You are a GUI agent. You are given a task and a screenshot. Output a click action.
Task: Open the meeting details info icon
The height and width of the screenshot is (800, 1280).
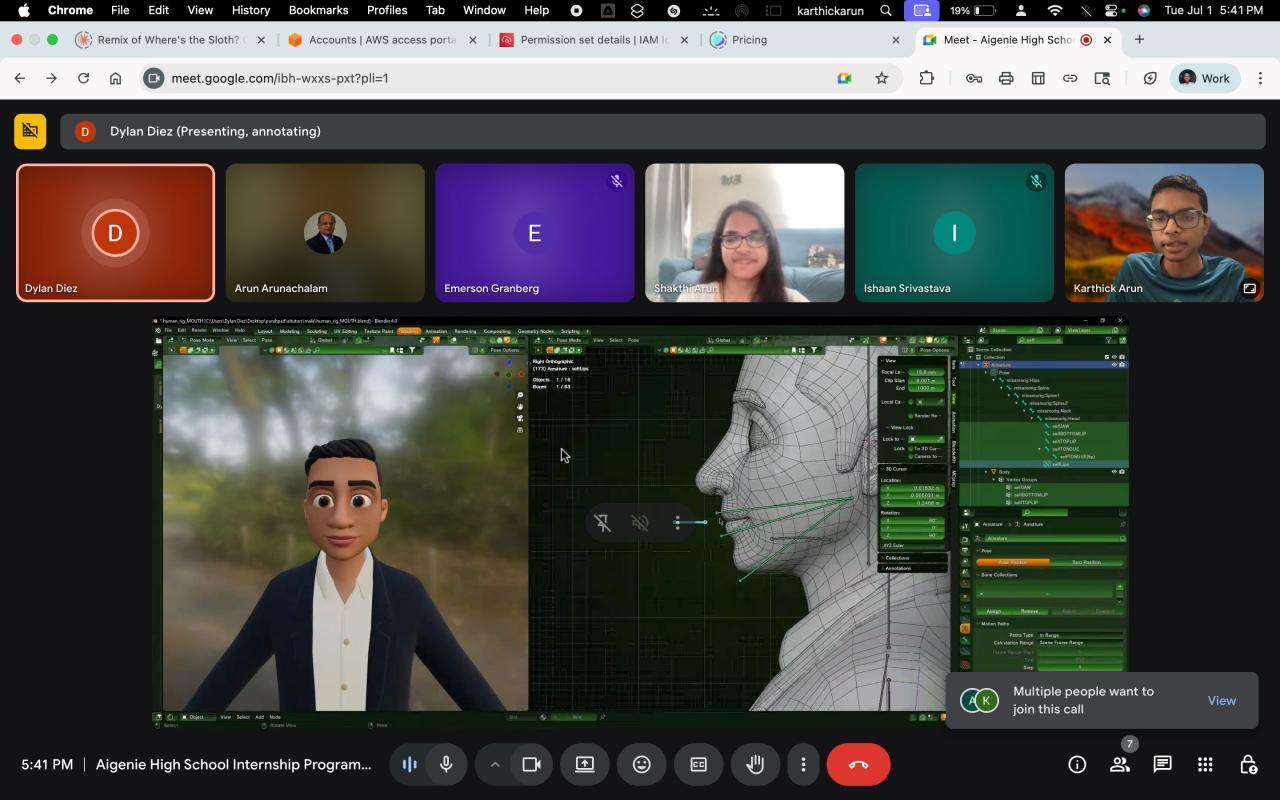point(1077,765)
